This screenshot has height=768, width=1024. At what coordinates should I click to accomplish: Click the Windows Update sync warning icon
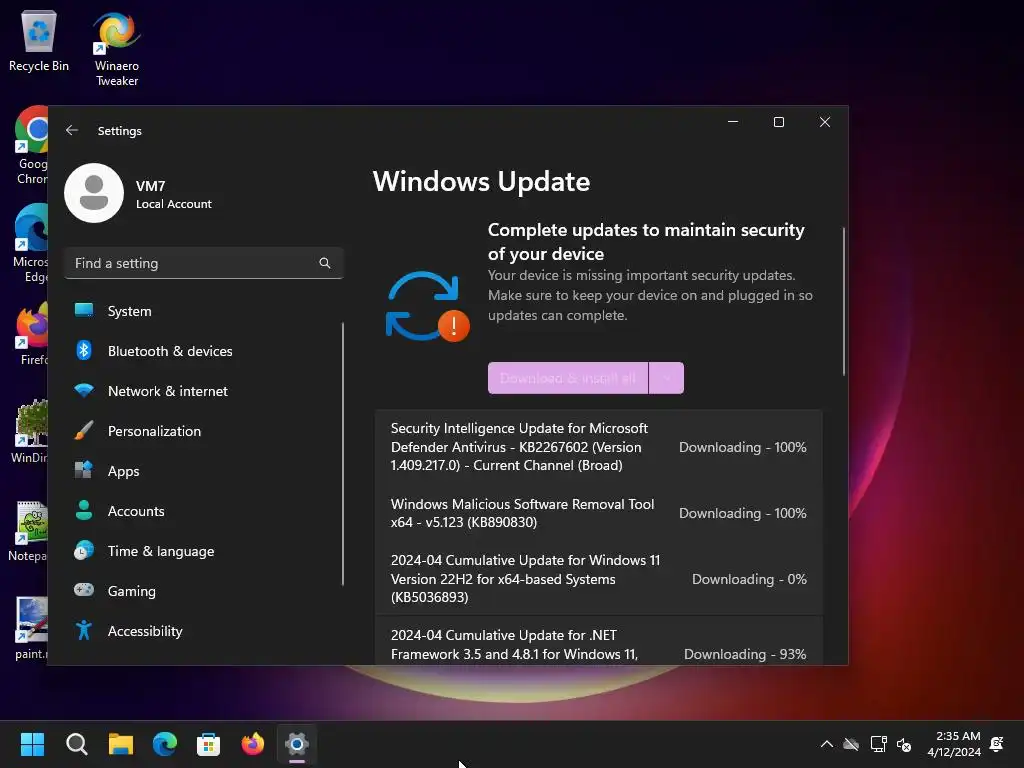tap(428, 306)
